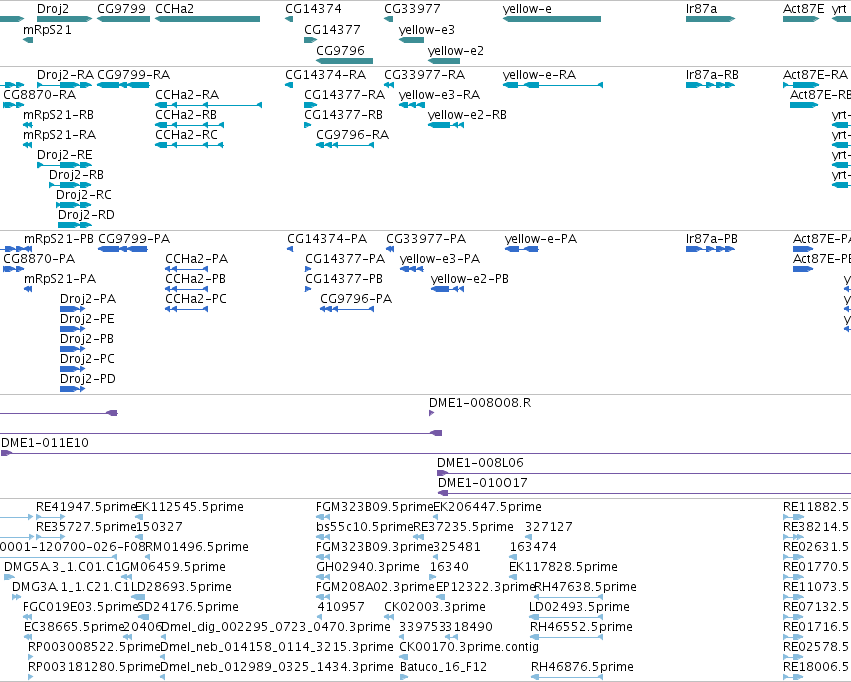Click the Droj2-RE transcript label

point(65,155)
